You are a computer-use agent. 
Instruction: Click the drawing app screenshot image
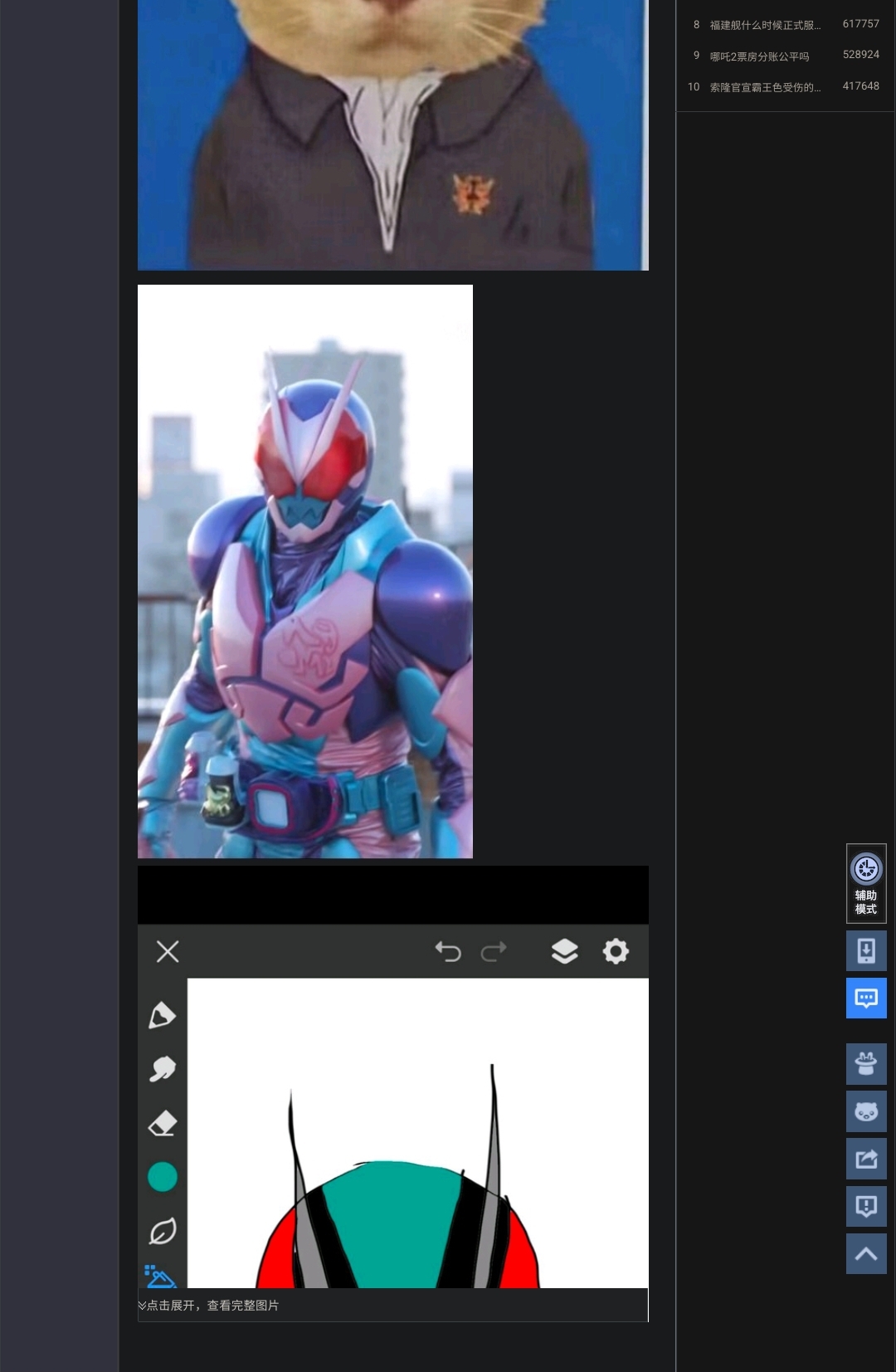tap(392, 1077)
